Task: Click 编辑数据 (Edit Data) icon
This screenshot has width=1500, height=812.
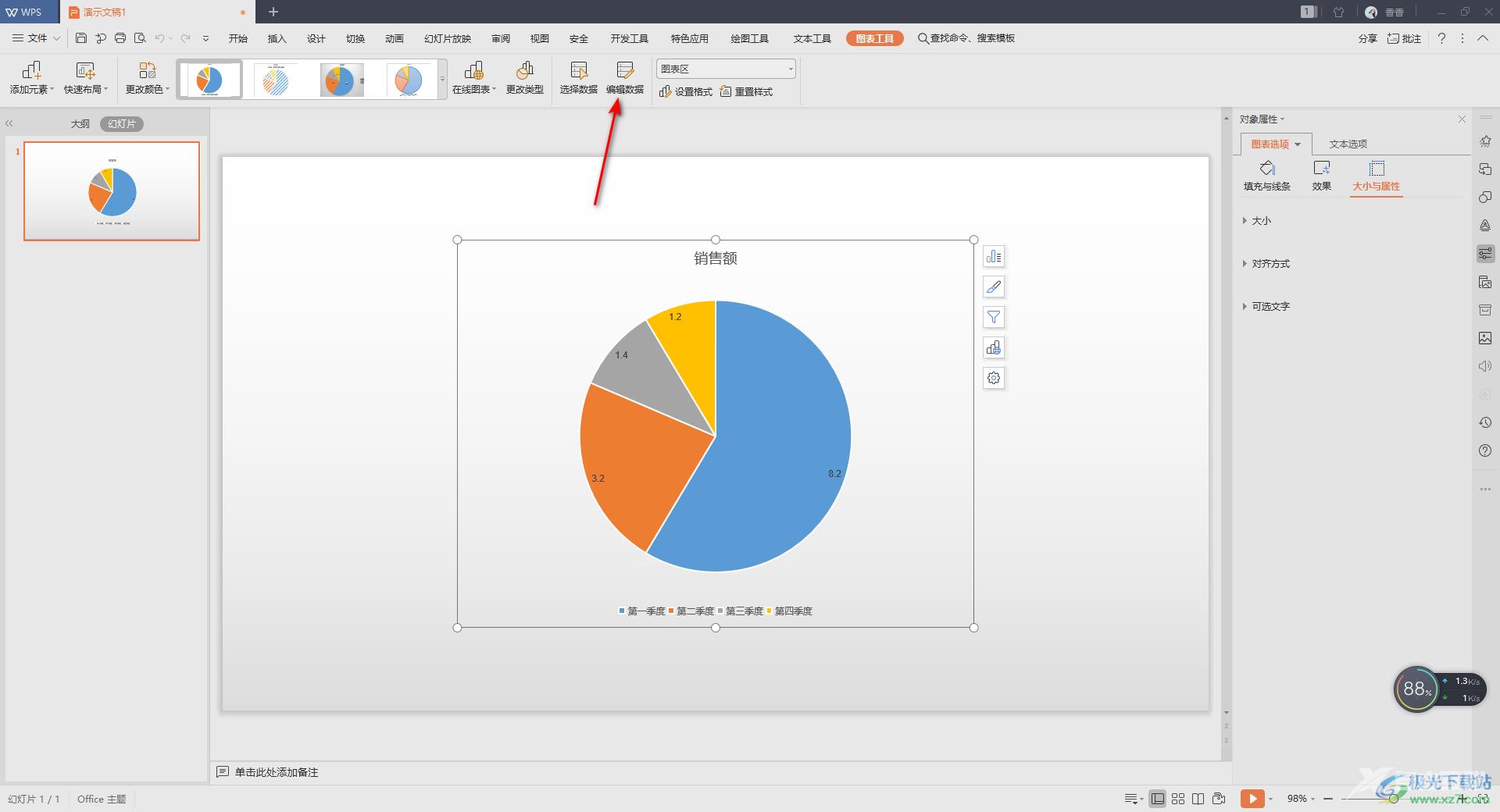Action: pos(625,78)
